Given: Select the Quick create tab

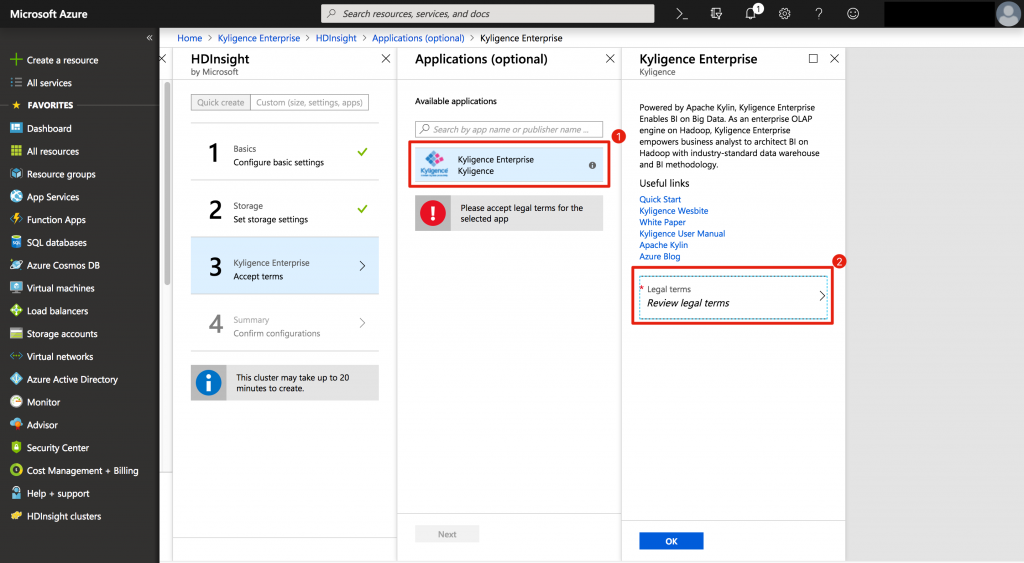Looking at the screenshot, I should pyautogui.click(x=221, y=103).
